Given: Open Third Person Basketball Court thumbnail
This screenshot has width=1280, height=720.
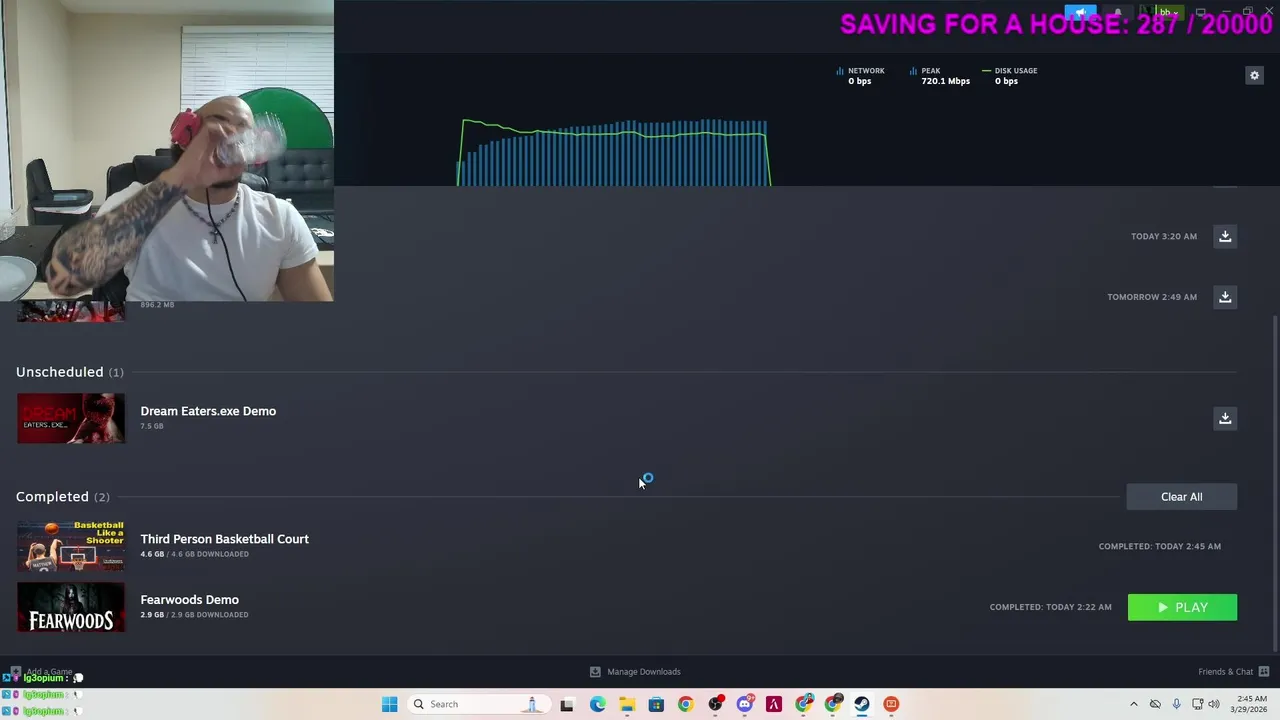Looking at the screenshot, I should pyautogui.click(x=71, y=546).
